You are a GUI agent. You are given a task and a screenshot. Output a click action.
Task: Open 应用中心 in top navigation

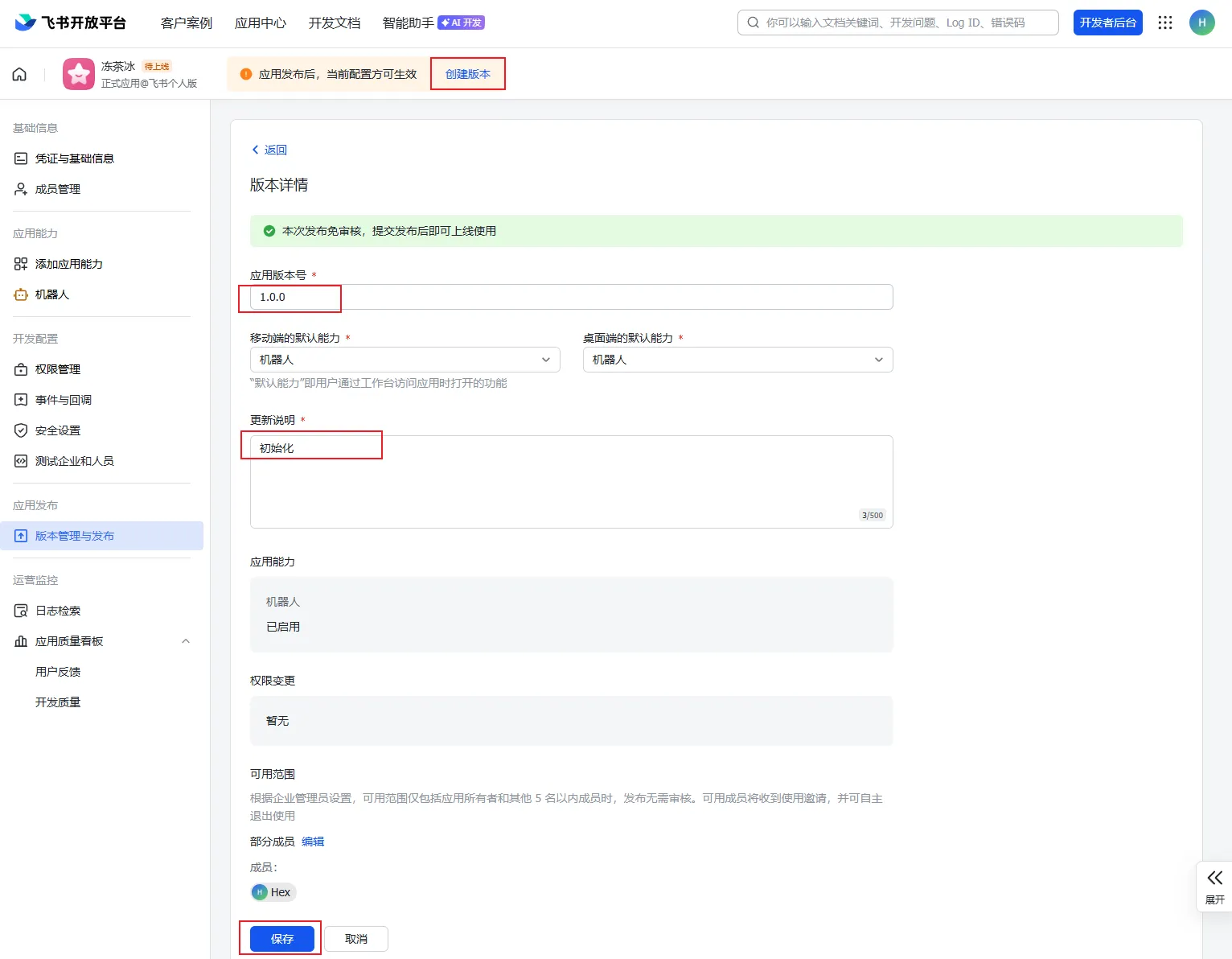point(261,23)
